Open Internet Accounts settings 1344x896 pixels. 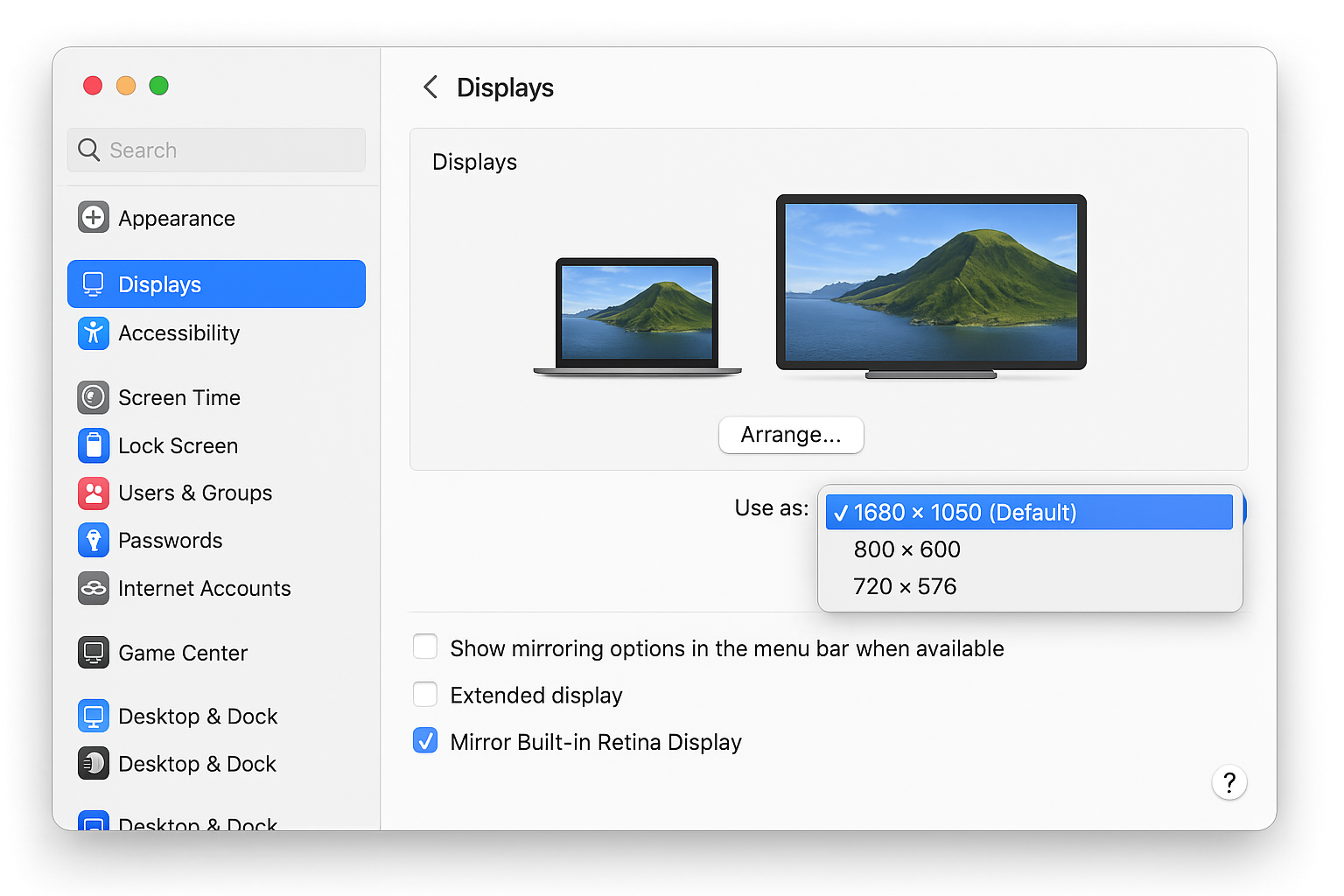point(205,588)
